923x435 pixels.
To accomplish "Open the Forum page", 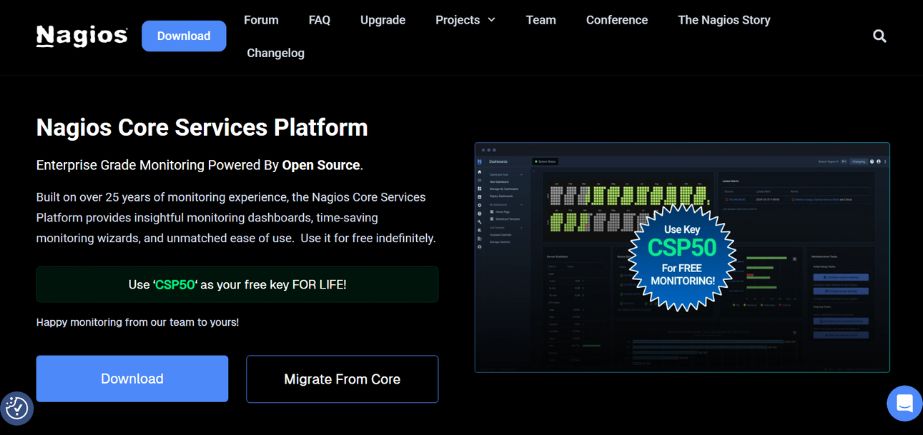I will click(x=261, y=20).
